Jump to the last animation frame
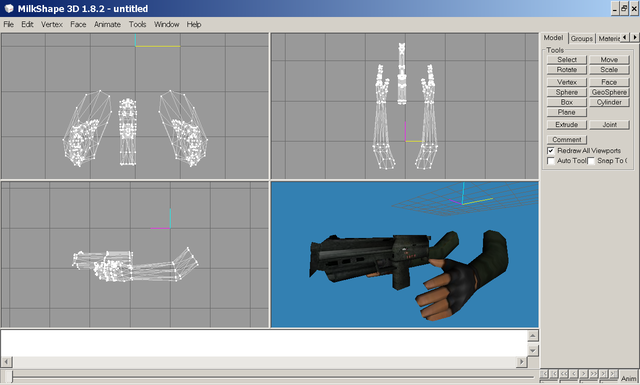The image size is (640, 385). coord(613,374)
